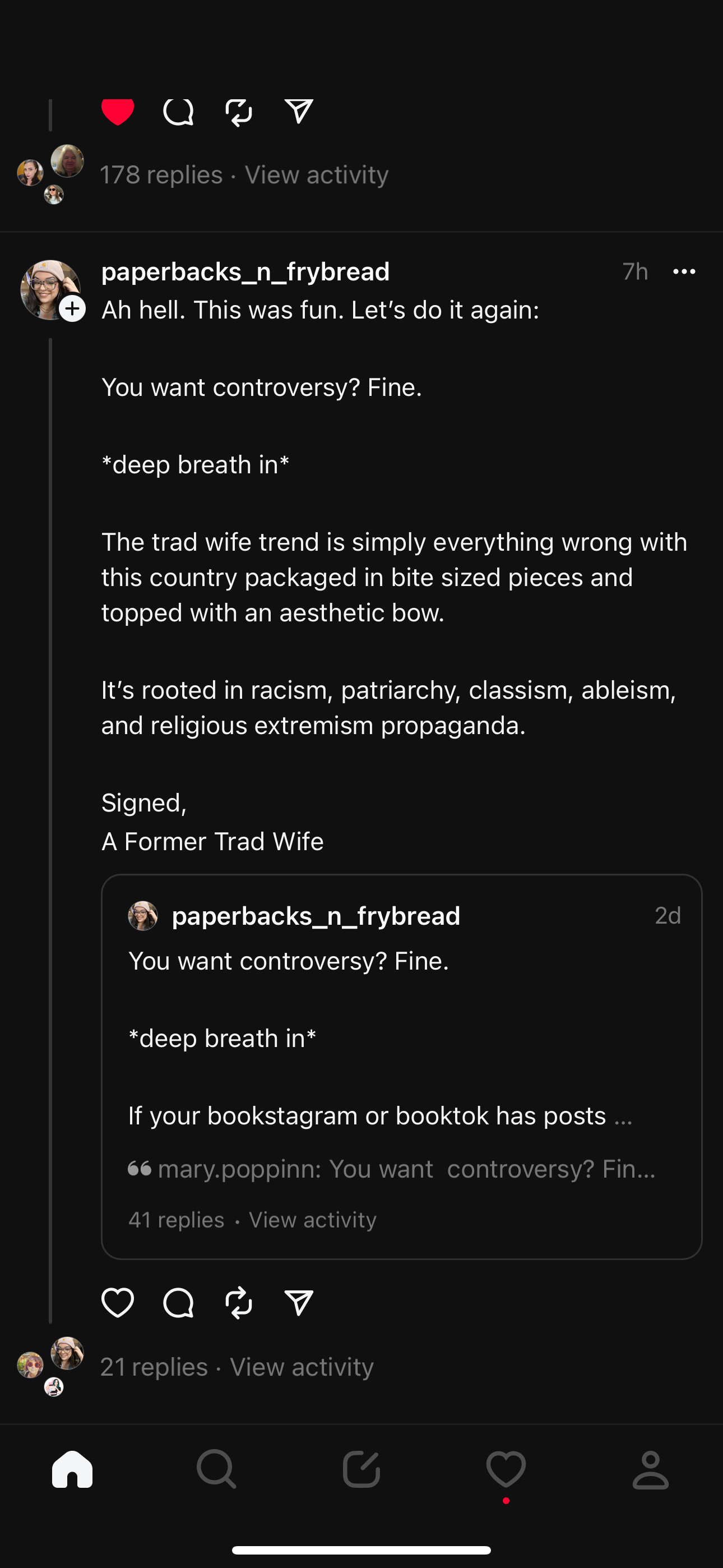Repost the top post
This screenshot has width=723, height=1568.
[x=239, y=112]
